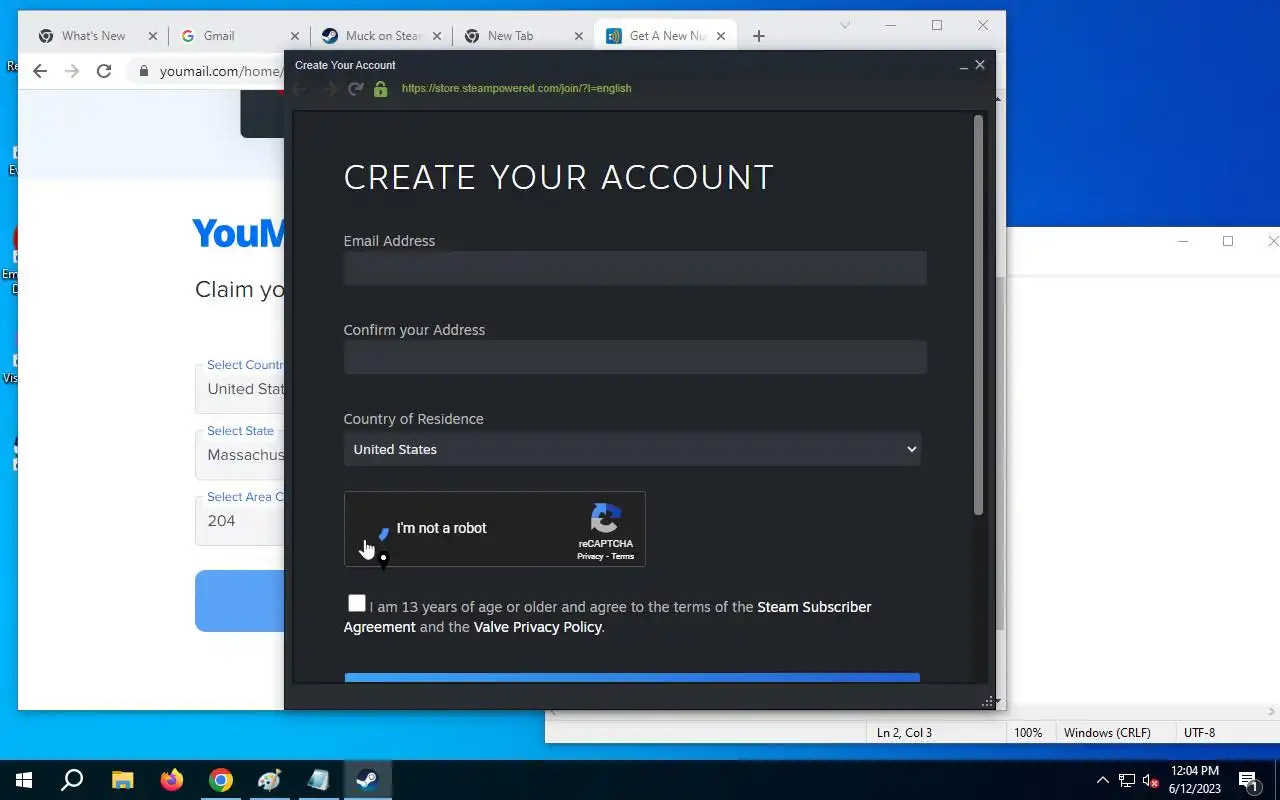
Task: Reload the youmail.com page in Chrome
Action: pos(104,71)
